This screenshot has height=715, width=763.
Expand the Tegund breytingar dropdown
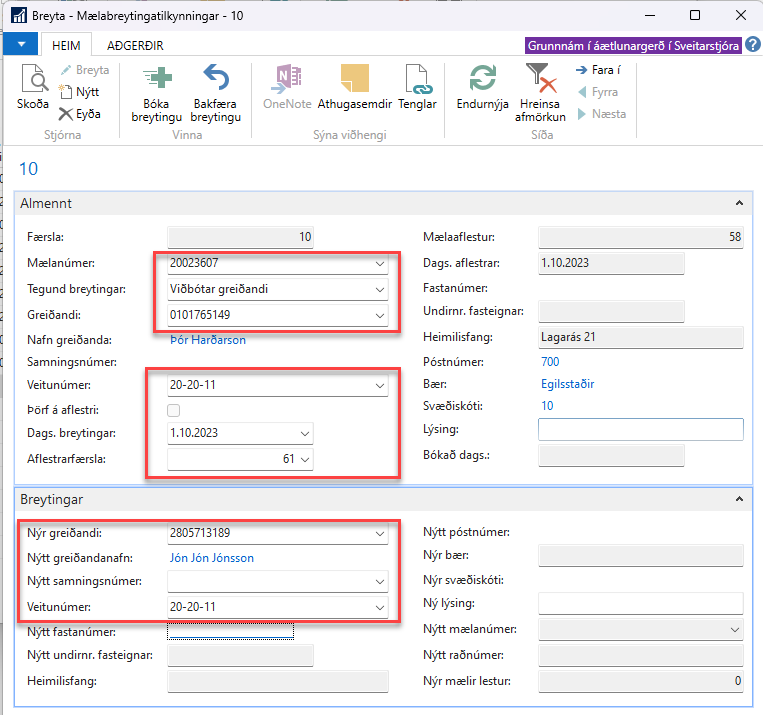click(x=377, y=290)
